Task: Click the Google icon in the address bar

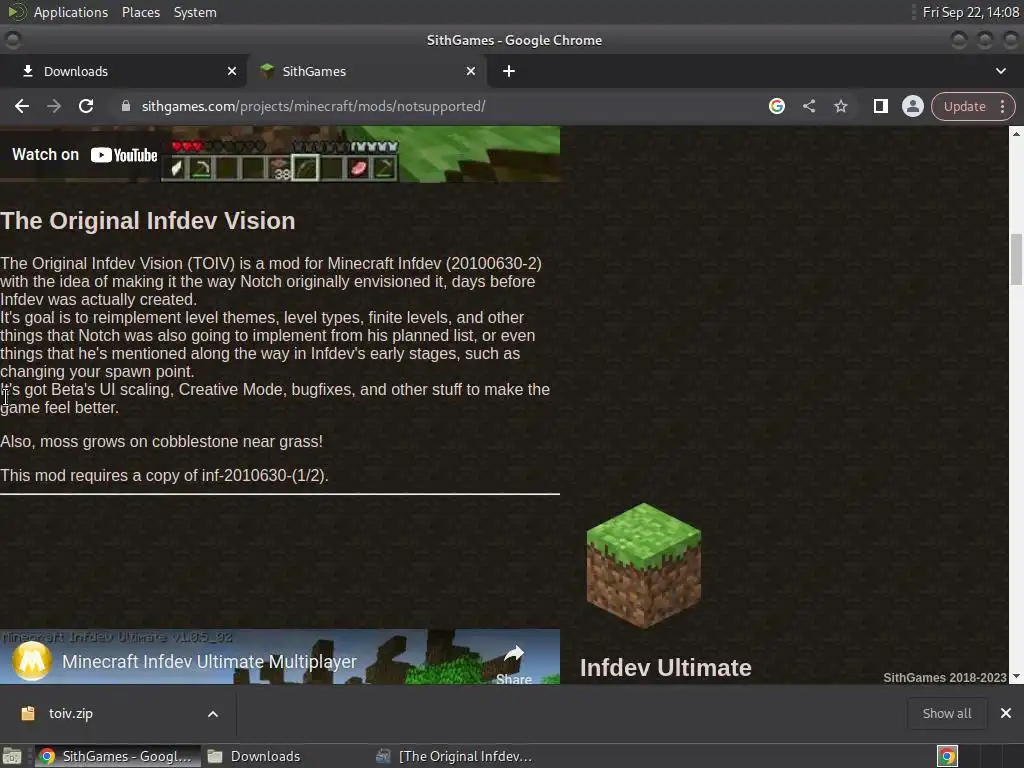Action: pos(776,106)
